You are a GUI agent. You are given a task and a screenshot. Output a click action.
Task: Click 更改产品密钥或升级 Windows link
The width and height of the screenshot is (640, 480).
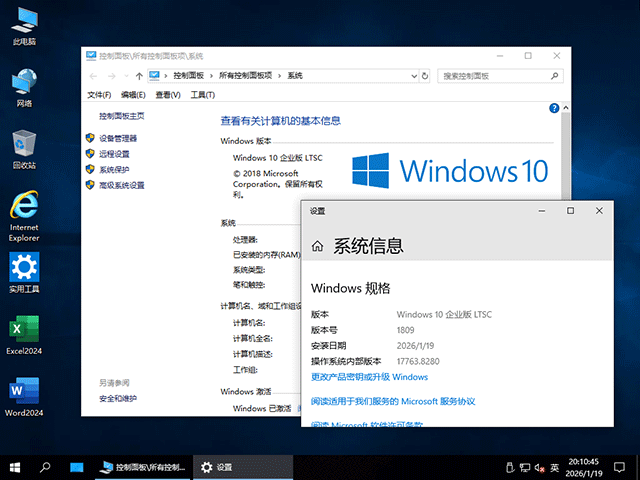pyautogui.click(x=369, y=377)
